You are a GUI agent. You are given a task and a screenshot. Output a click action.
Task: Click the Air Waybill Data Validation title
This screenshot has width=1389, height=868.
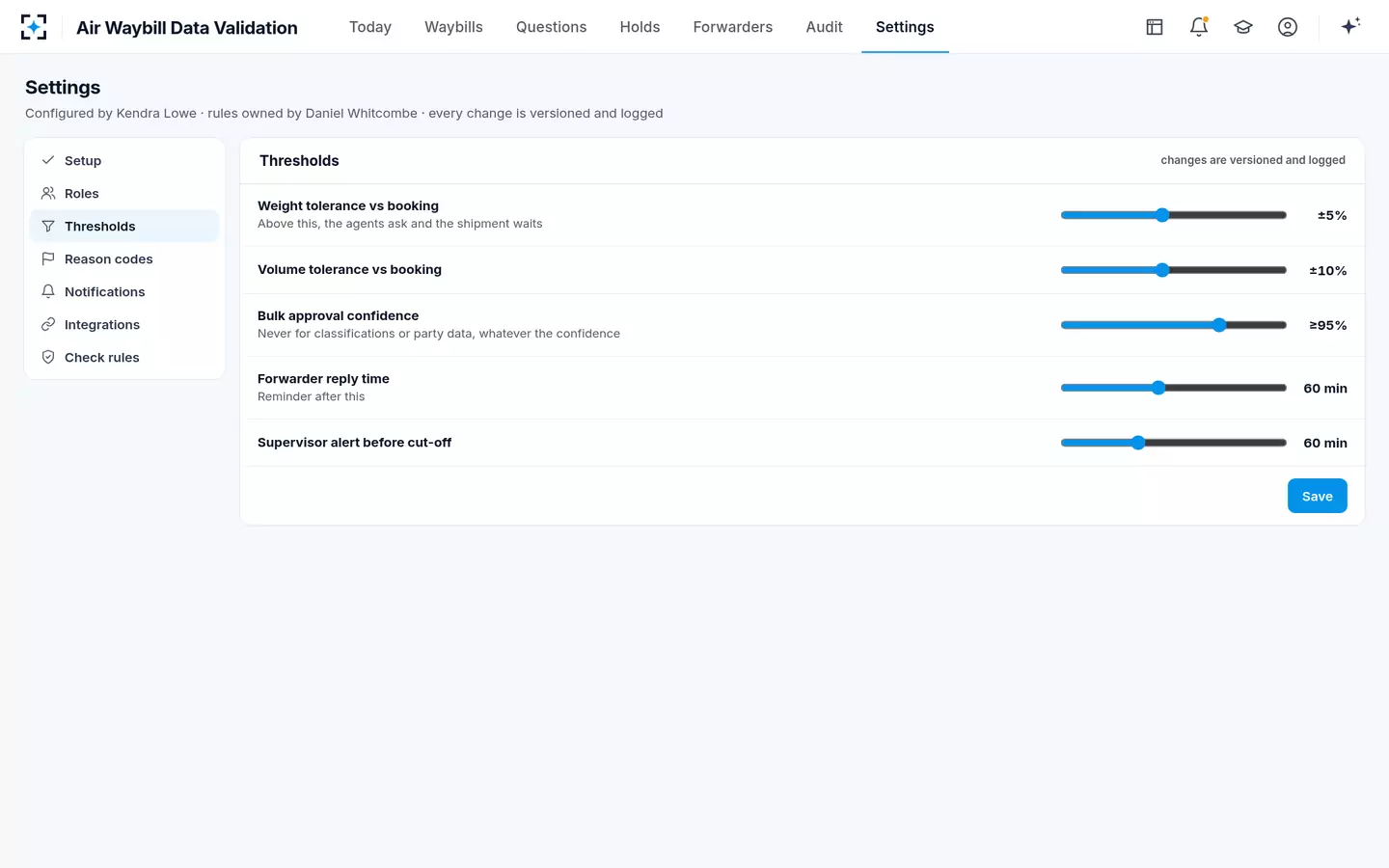(x=187, y=27)
